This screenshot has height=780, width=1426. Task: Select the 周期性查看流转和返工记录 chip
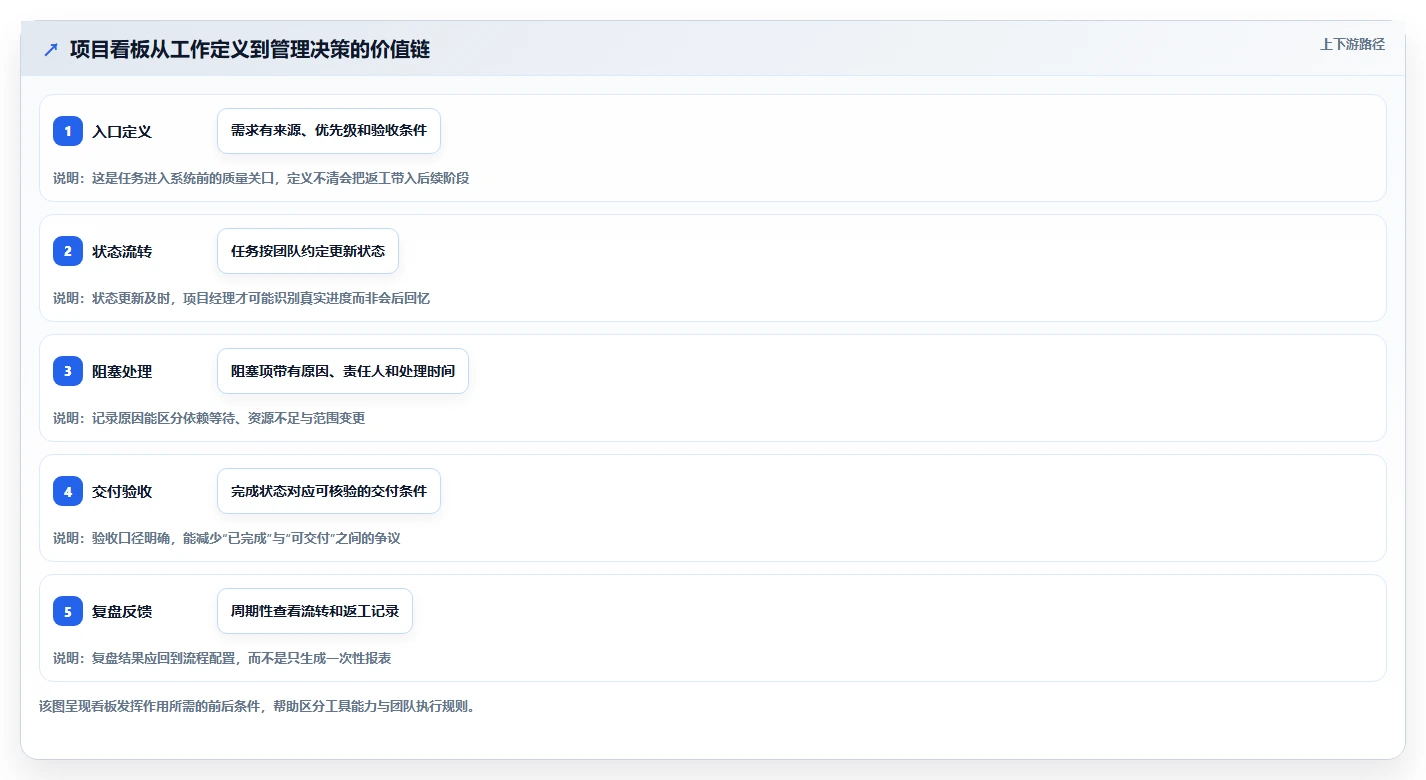click(x=315, y=611)
